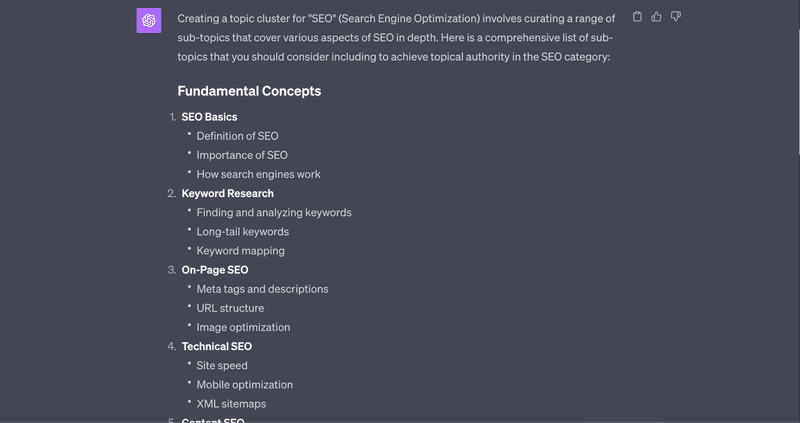Screen dimensions: 800x423
Task: Click the Long-tail keywords bullet
Action: pos(243,232)
